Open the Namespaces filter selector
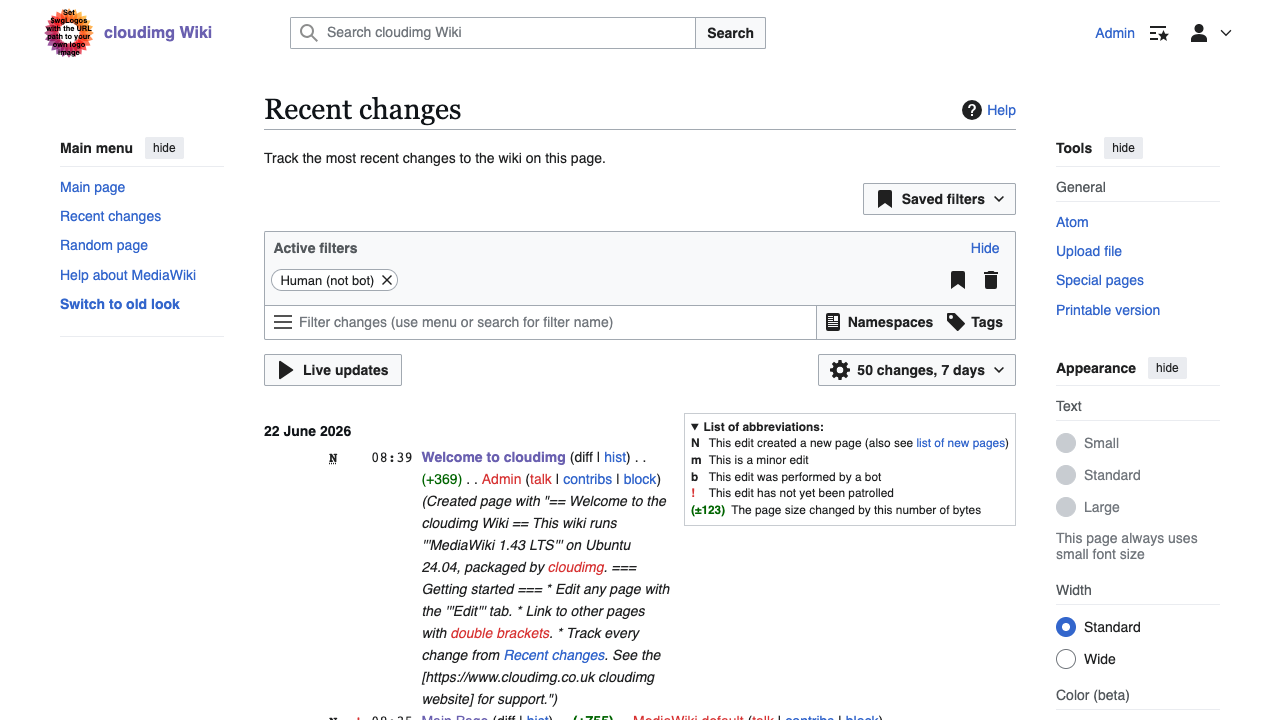Viewport: 1280px width, 720px height. pos(880,322)
